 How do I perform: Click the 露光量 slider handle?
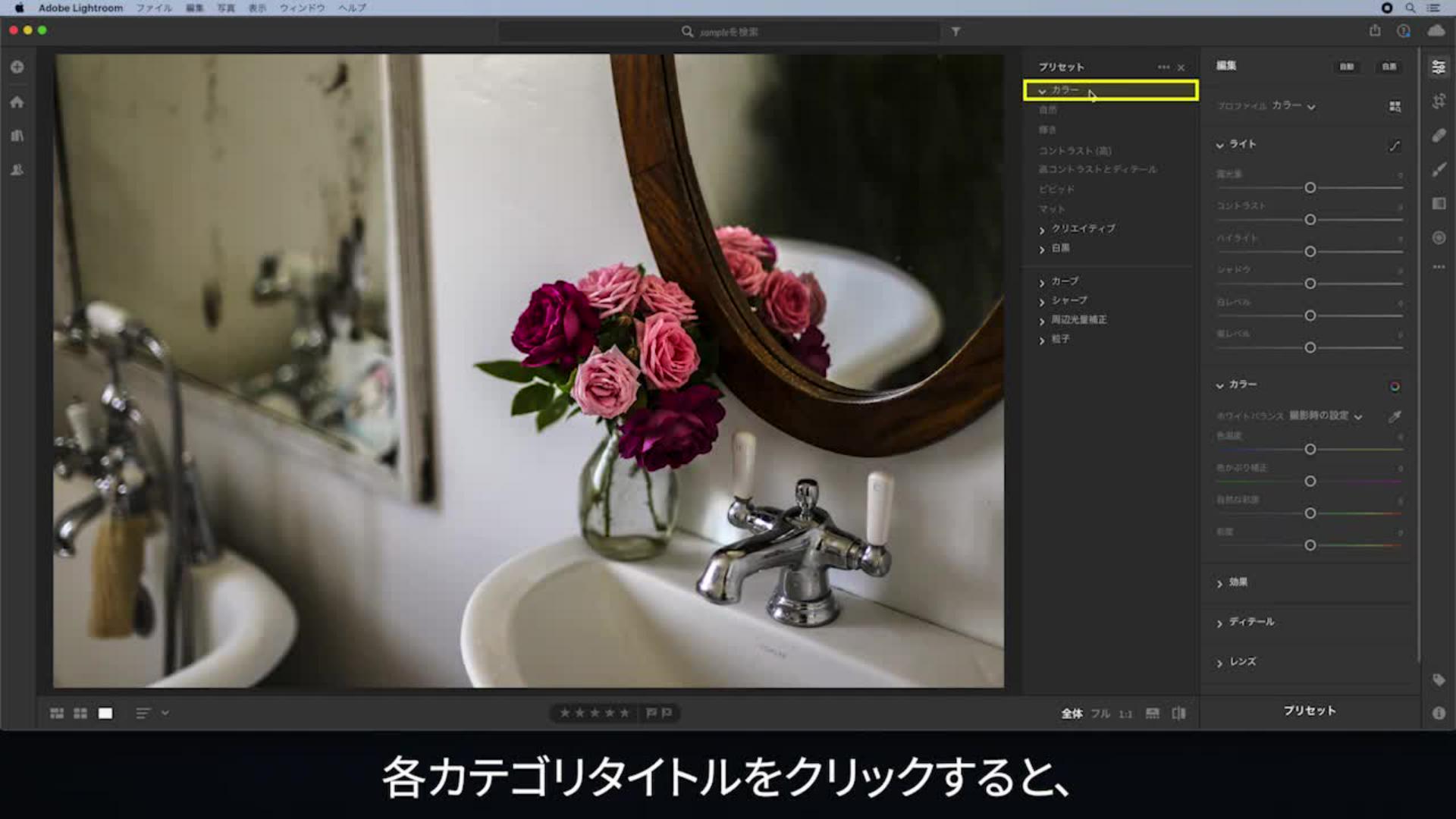tap(1310, 187)
